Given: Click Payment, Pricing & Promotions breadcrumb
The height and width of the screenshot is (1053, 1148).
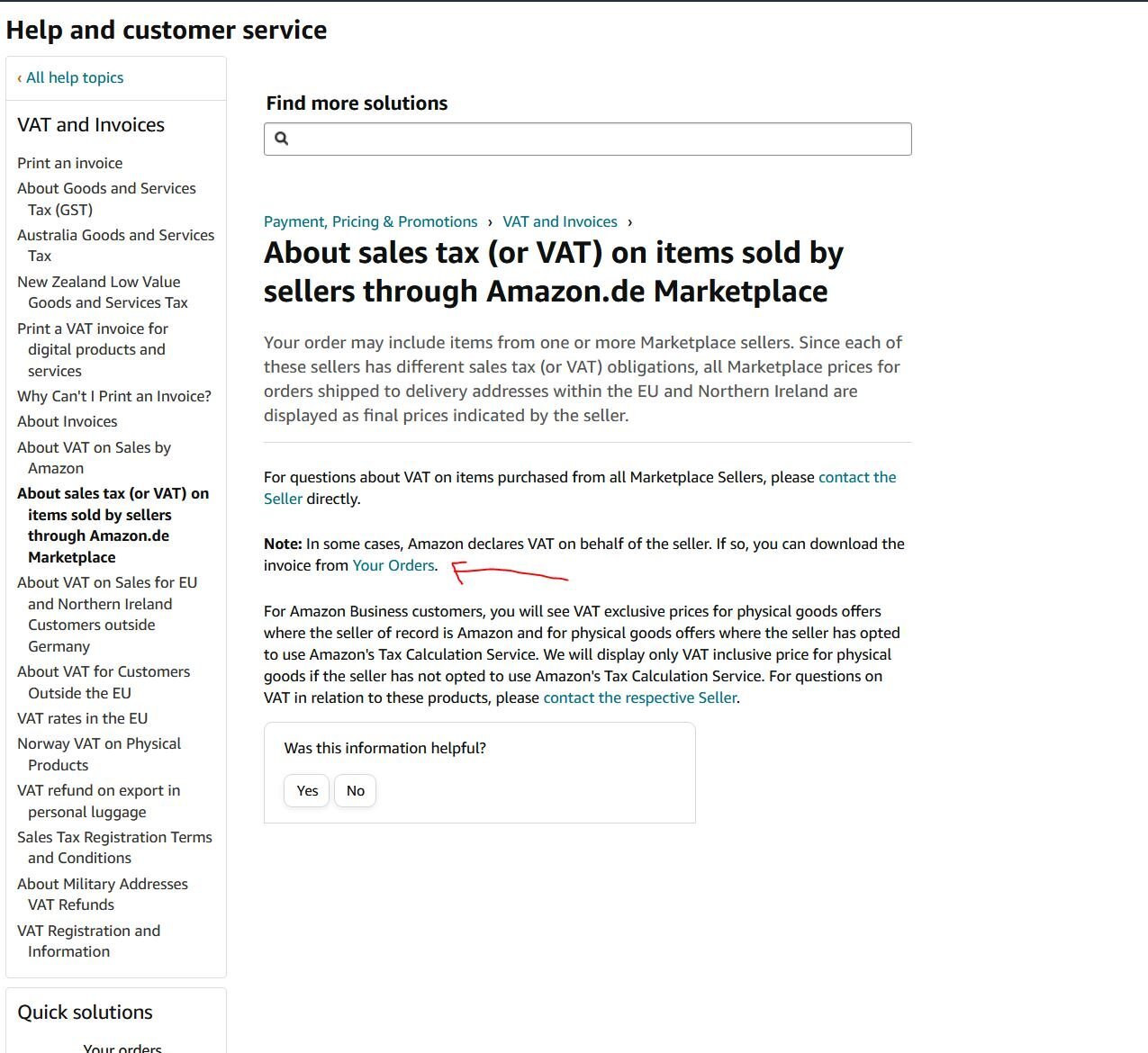Looking at the screenshot, I should tap(370, 221).
